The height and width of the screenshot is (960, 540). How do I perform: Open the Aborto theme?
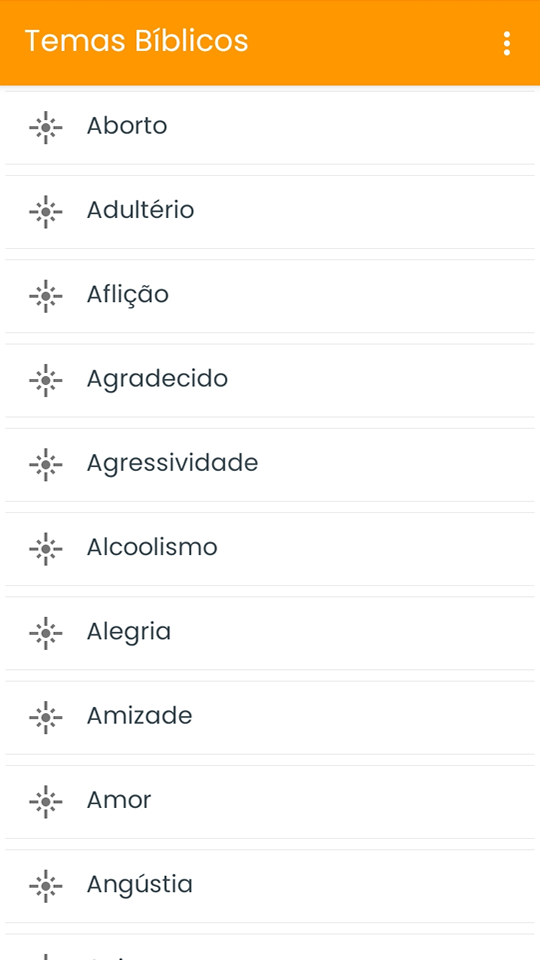coord(270,127)
